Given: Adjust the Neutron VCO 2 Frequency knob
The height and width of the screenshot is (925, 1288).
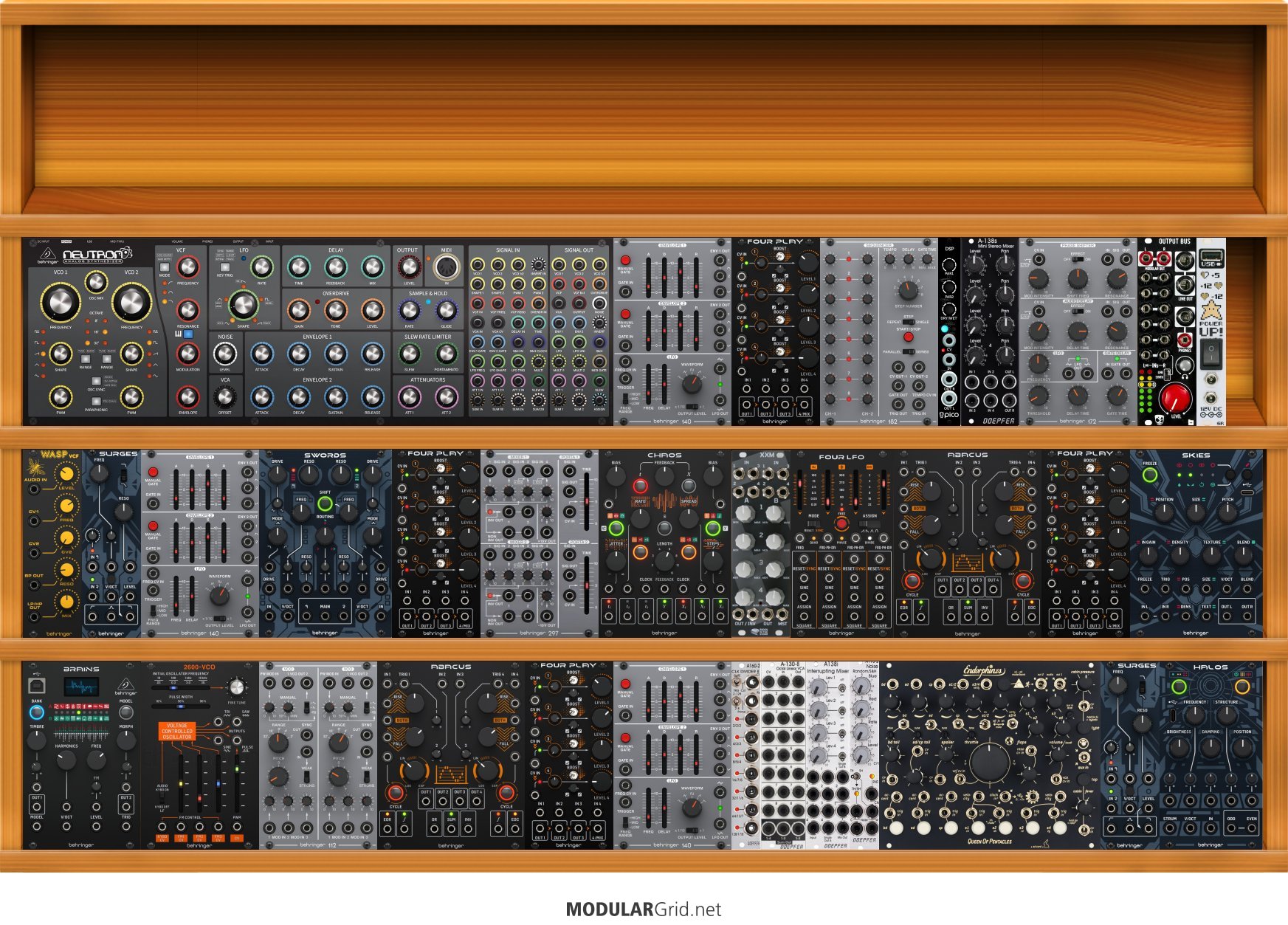Looking at the screenshot, I should (x=131, y=303).
